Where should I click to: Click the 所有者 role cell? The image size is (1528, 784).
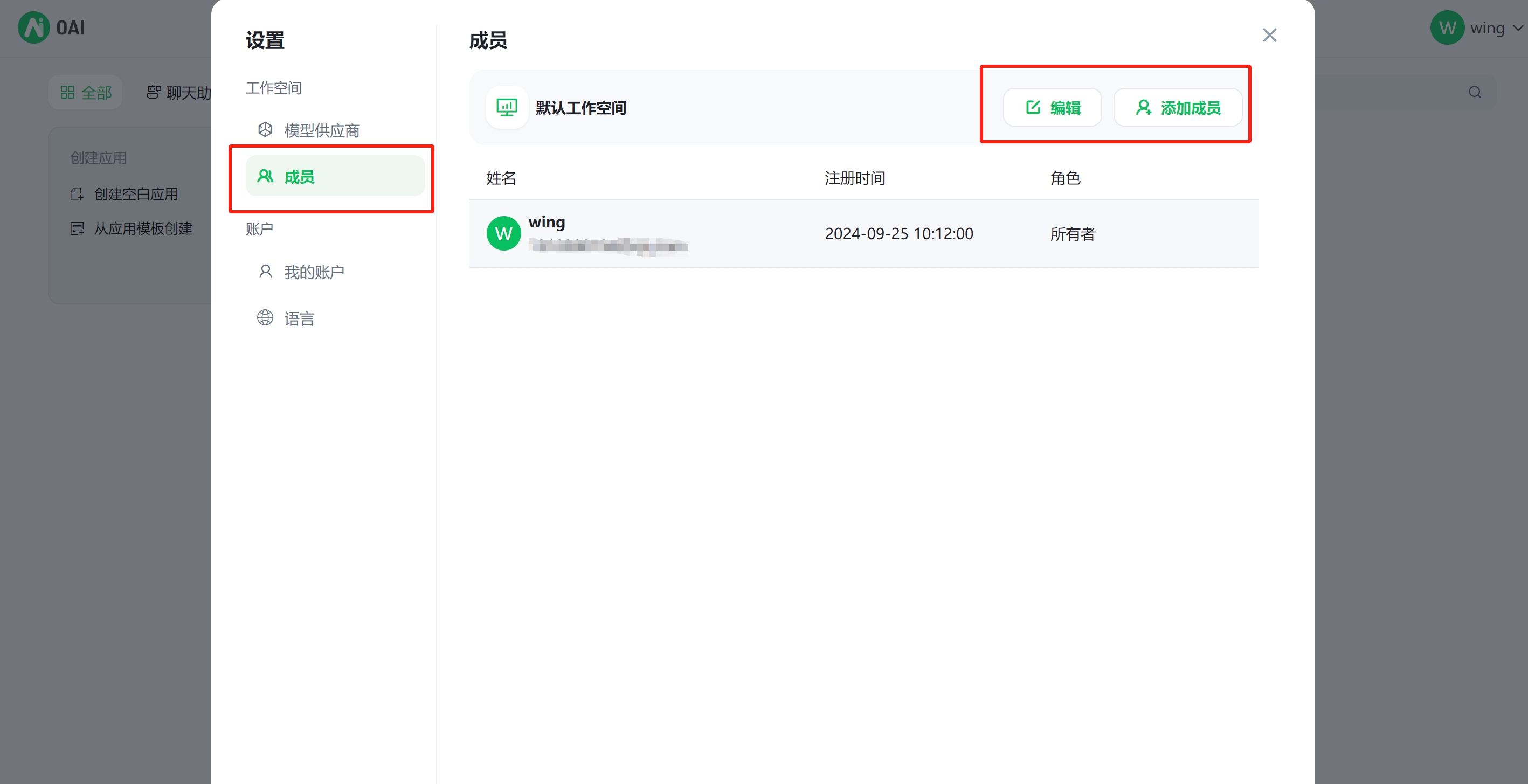[x=1073, y=234]
